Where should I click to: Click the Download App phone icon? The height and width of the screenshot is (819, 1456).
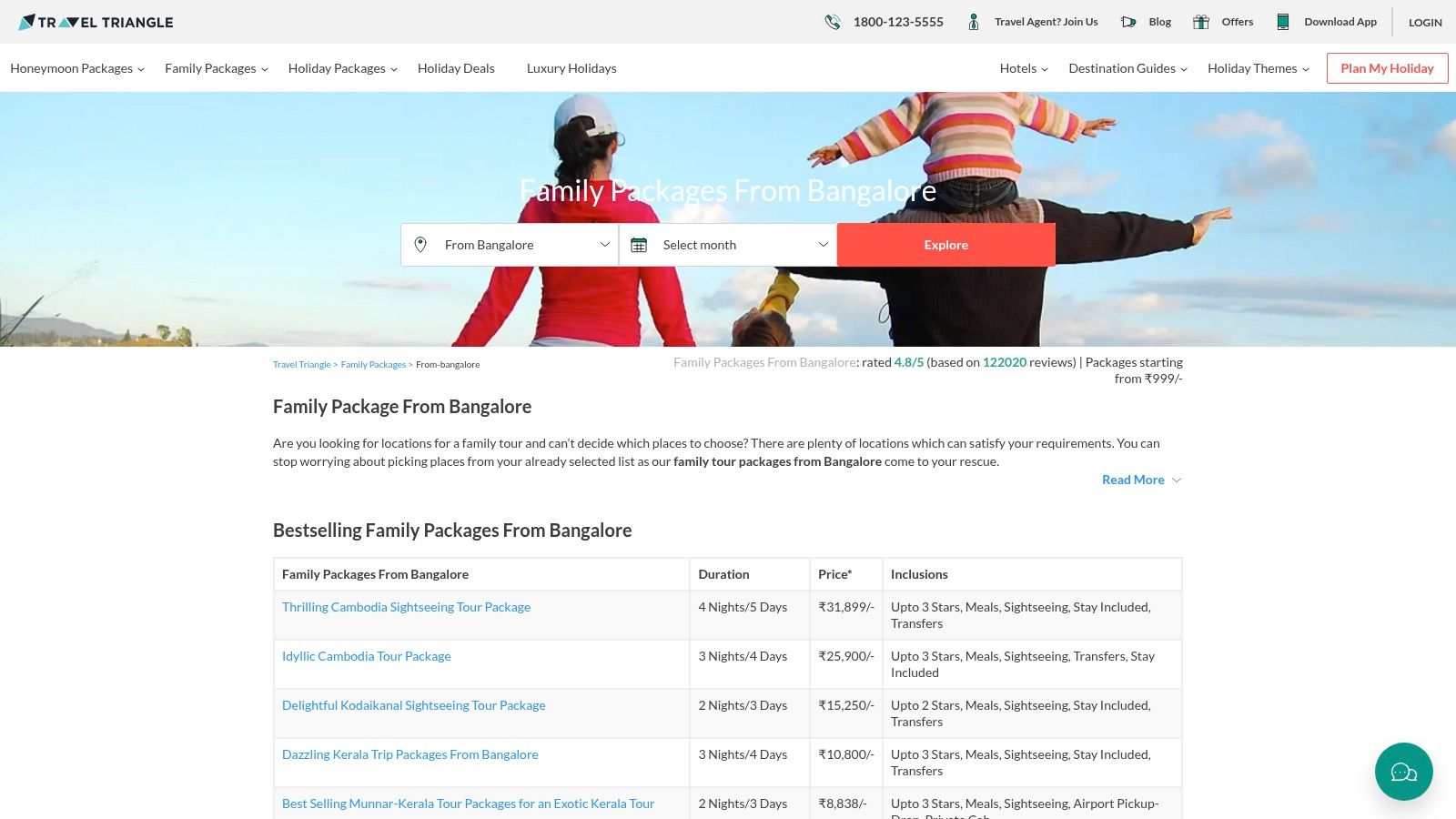pyautogui.click(x=1283, y=21)
